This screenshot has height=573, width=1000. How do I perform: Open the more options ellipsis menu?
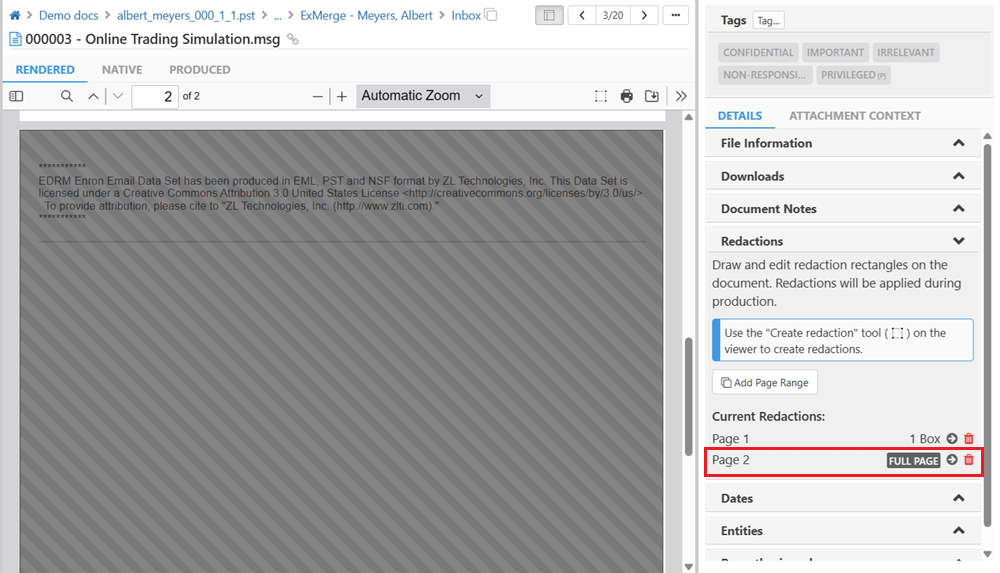(x=675, y=15)
